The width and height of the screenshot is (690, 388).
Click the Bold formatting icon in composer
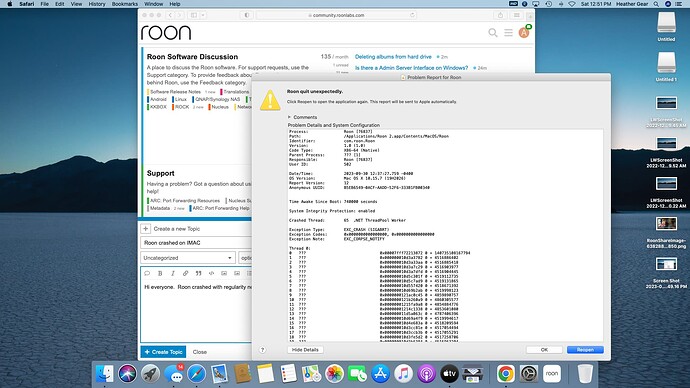(x=160, y=274)
